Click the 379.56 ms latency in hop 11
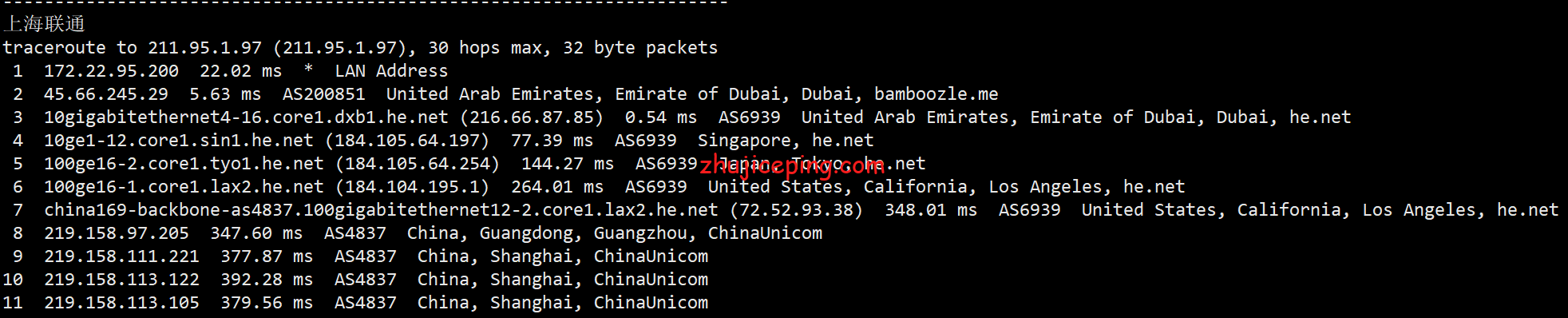This screenshot has height=318, width=1568. (x=261, y=303)
